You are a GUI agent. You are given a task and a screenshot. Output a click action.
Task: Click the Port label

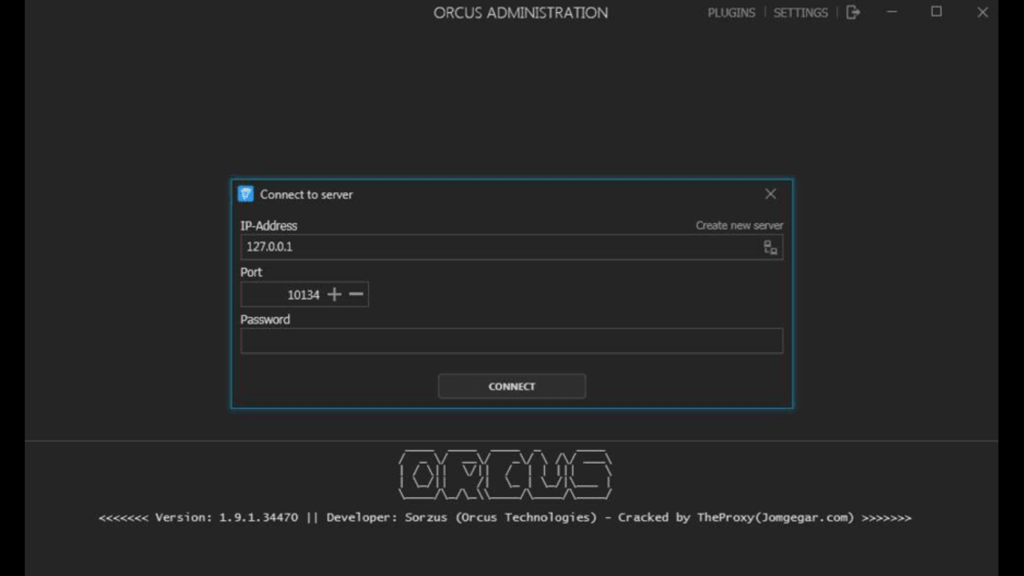(251, 272)
